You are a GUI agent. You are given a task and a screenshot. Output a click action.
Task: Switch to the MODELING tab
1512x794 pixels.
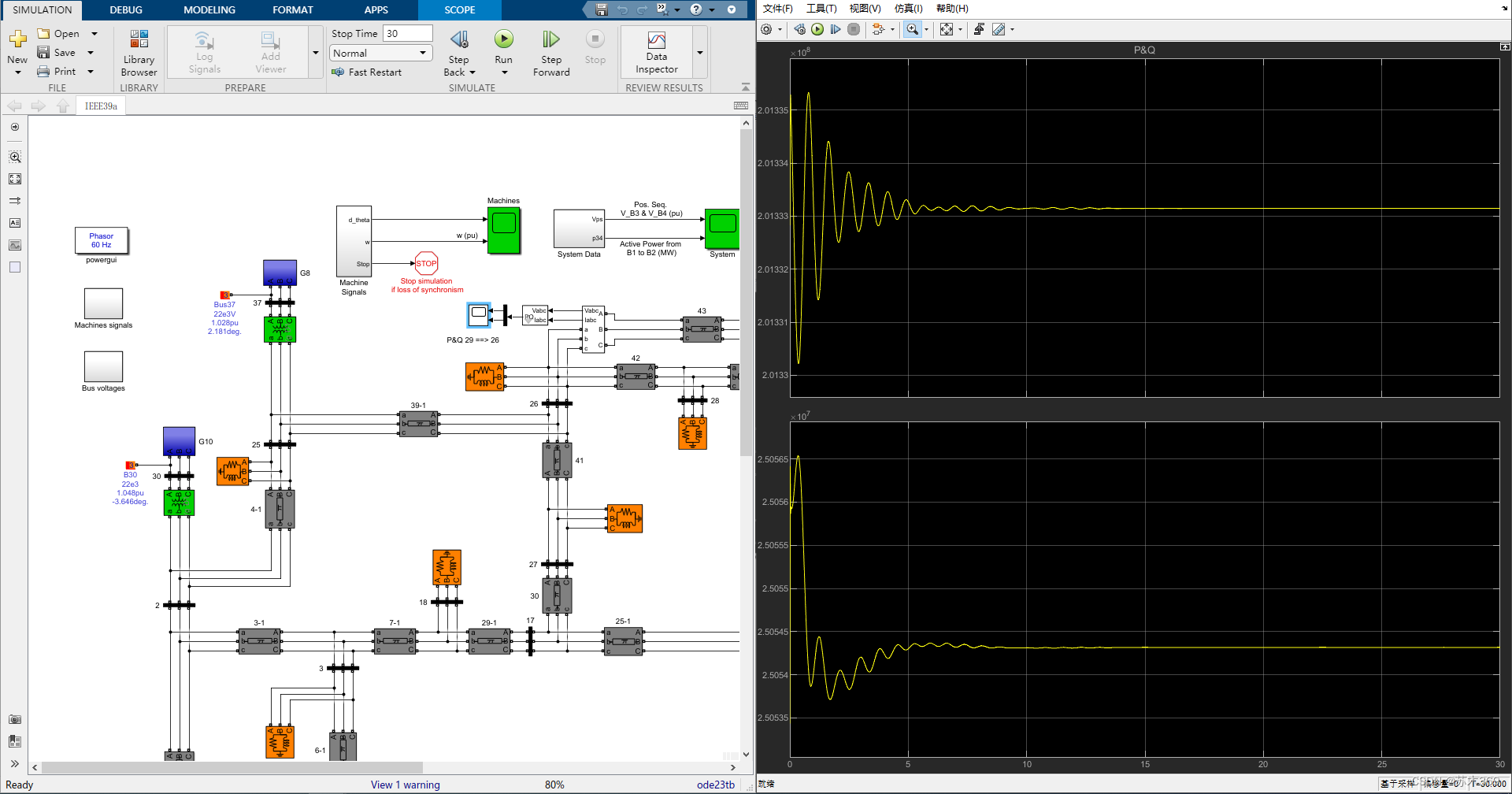click(209, 10)
